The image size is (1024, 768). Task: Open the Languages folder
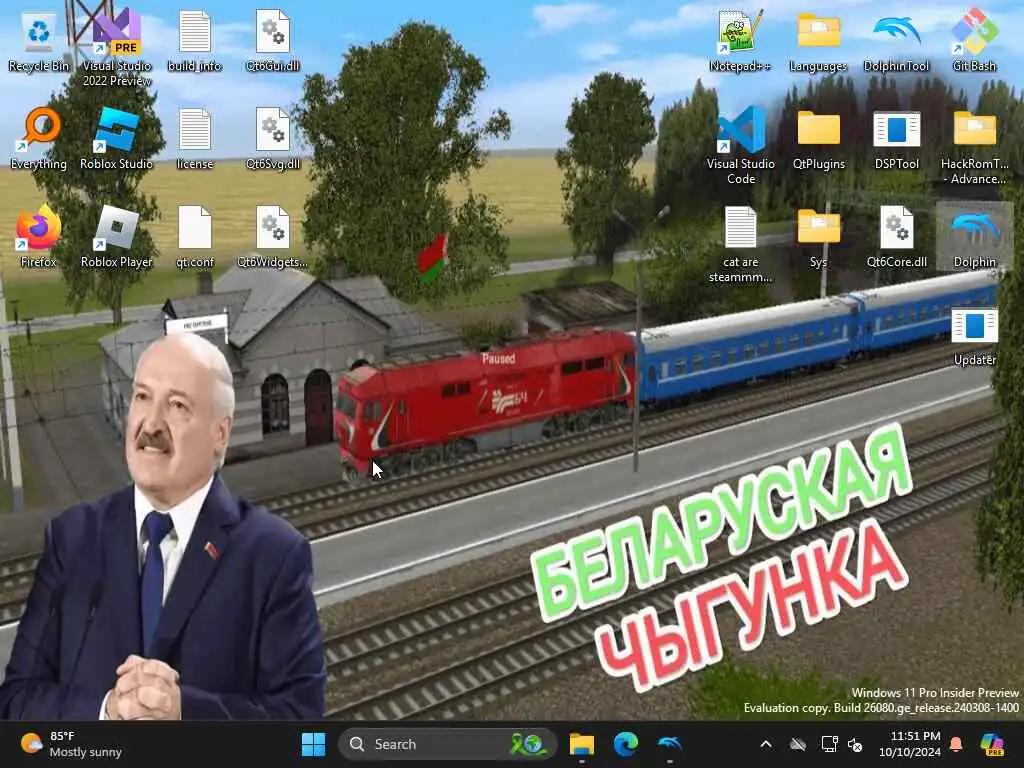click(818, 42)
